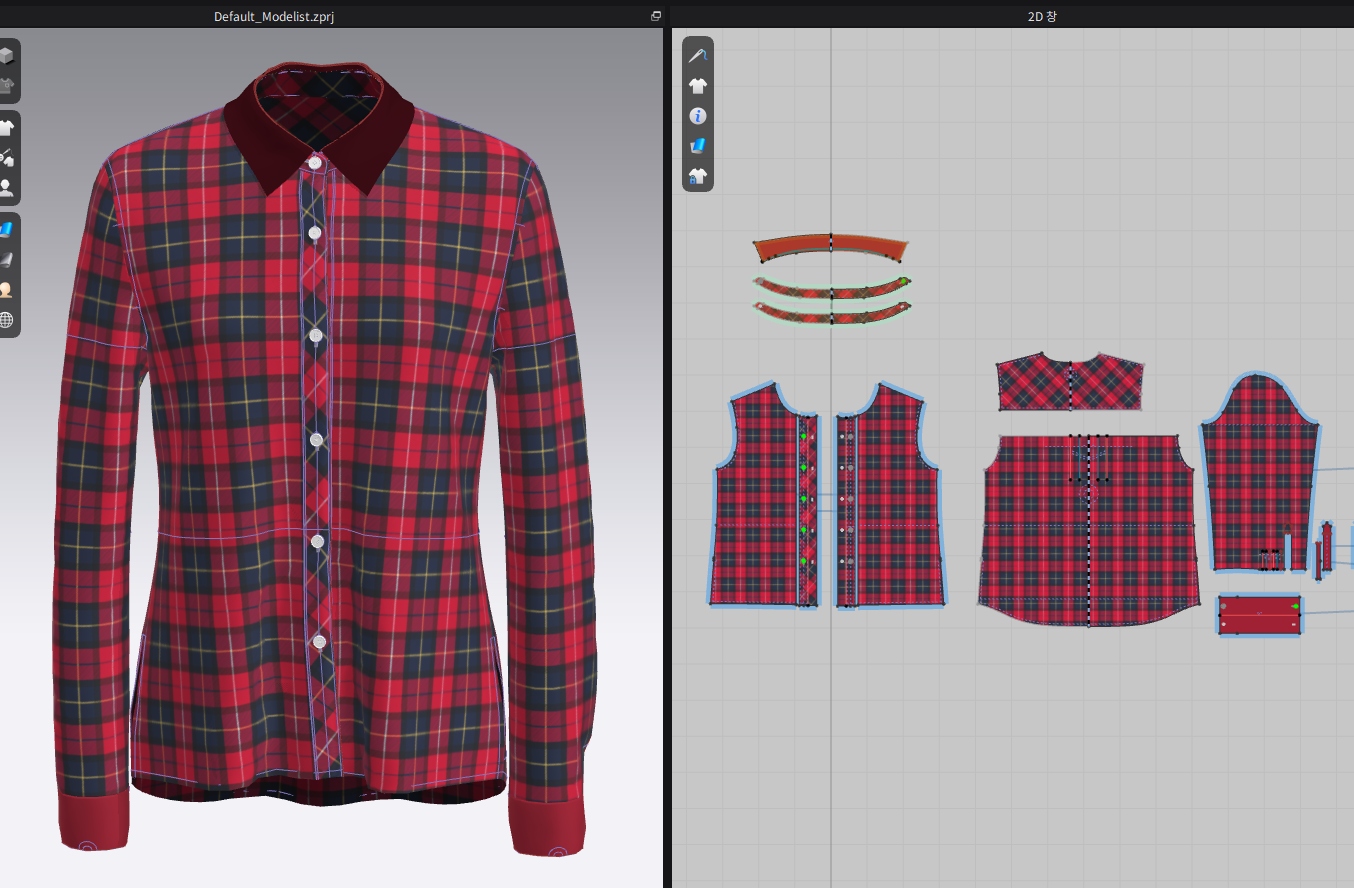
Task: Select the gray fabric surface icon in 3D toolbar
Action: pos(6,260)
